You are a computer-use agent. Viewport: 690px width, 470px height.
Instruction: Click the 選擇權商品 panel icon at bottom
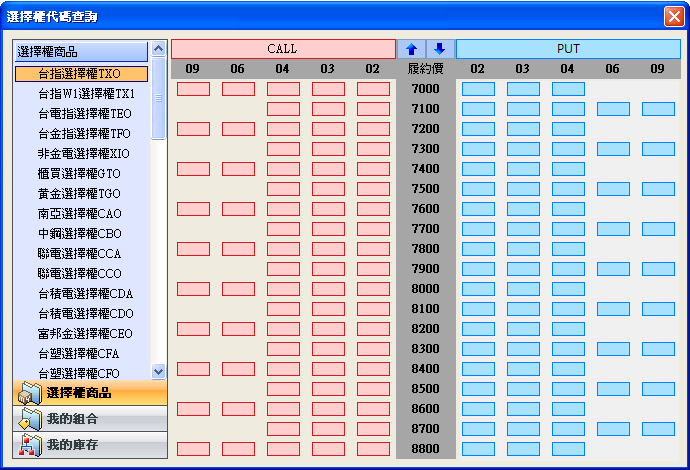[29, 393]
